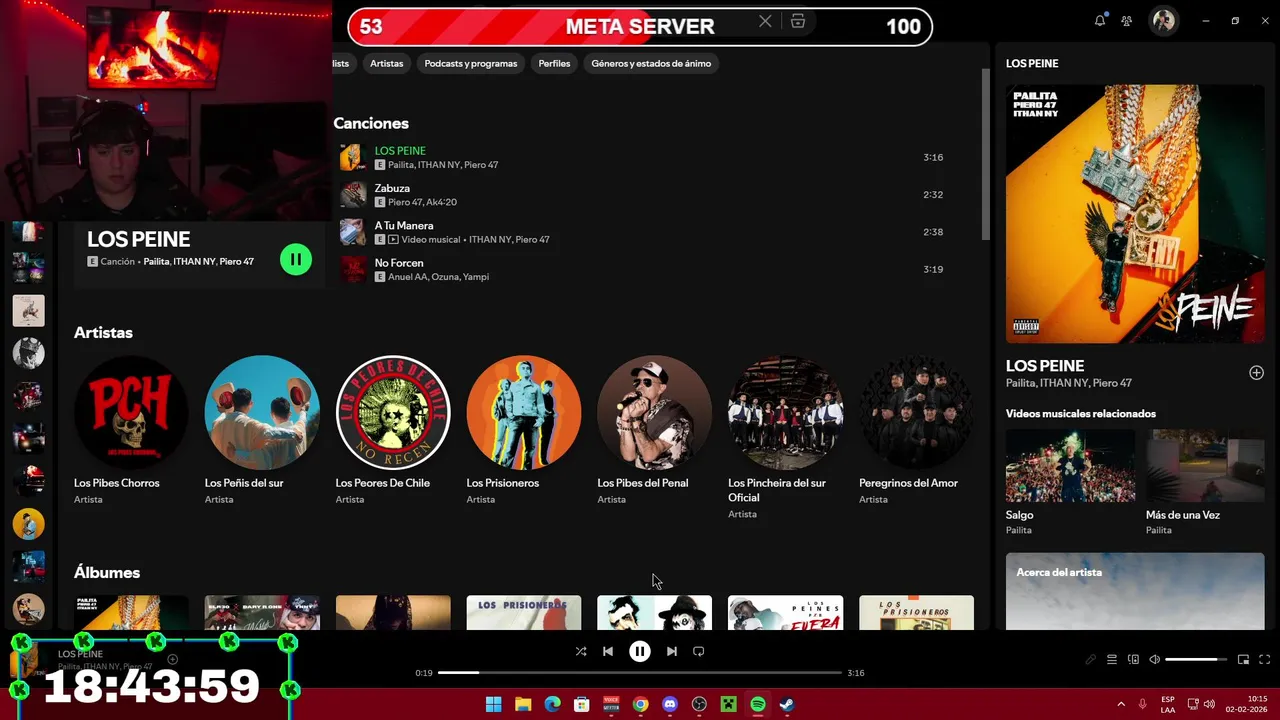Viewport: 1280px width, 720px height.
Task: Close the META SERVER overlay with X
Action: [765, 21]
